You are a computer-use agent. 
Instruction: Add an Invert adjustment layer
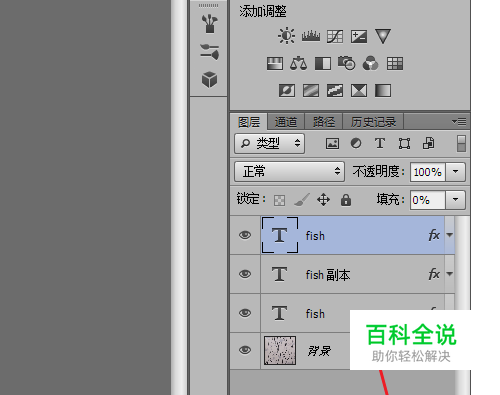[287, 90]
